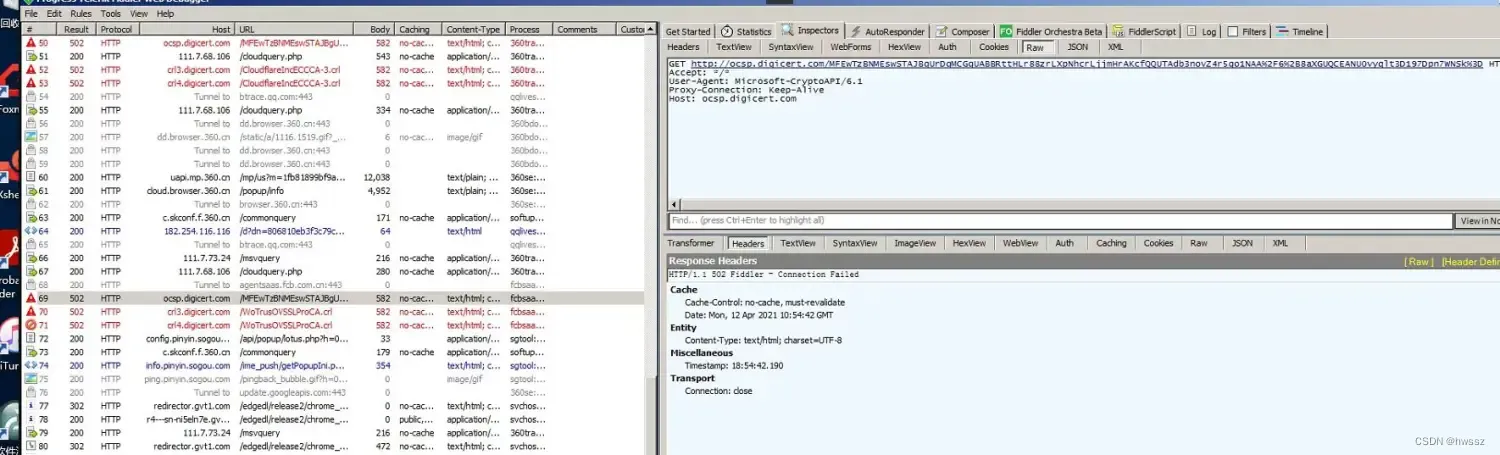Screen dimensions: 1500x455
Task: Click the bars icon on the Timeline tab
Action: [1282, 32]
